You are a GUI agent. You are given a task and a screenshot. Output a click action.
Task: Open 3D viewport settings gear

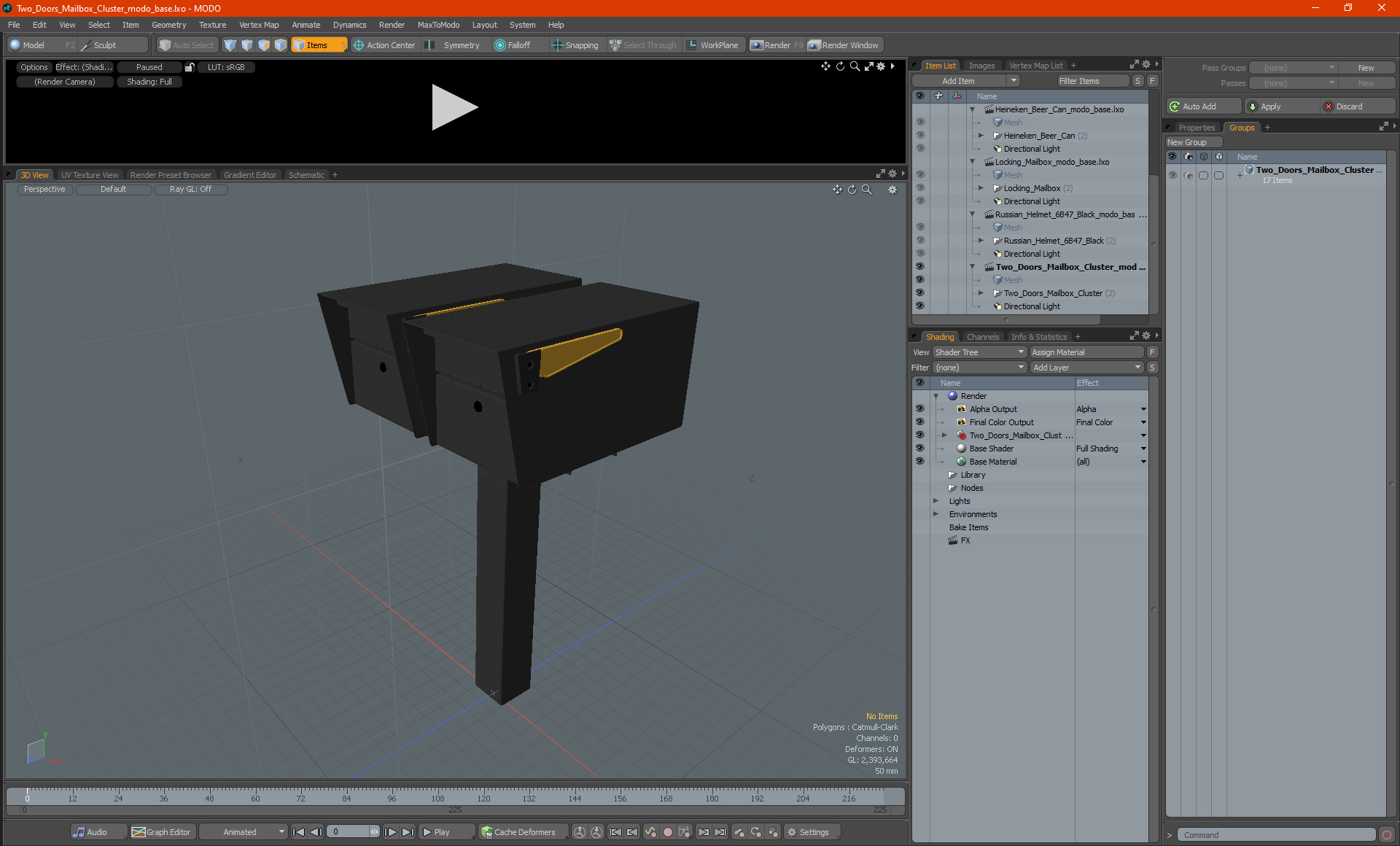click(x=892, y=190)
